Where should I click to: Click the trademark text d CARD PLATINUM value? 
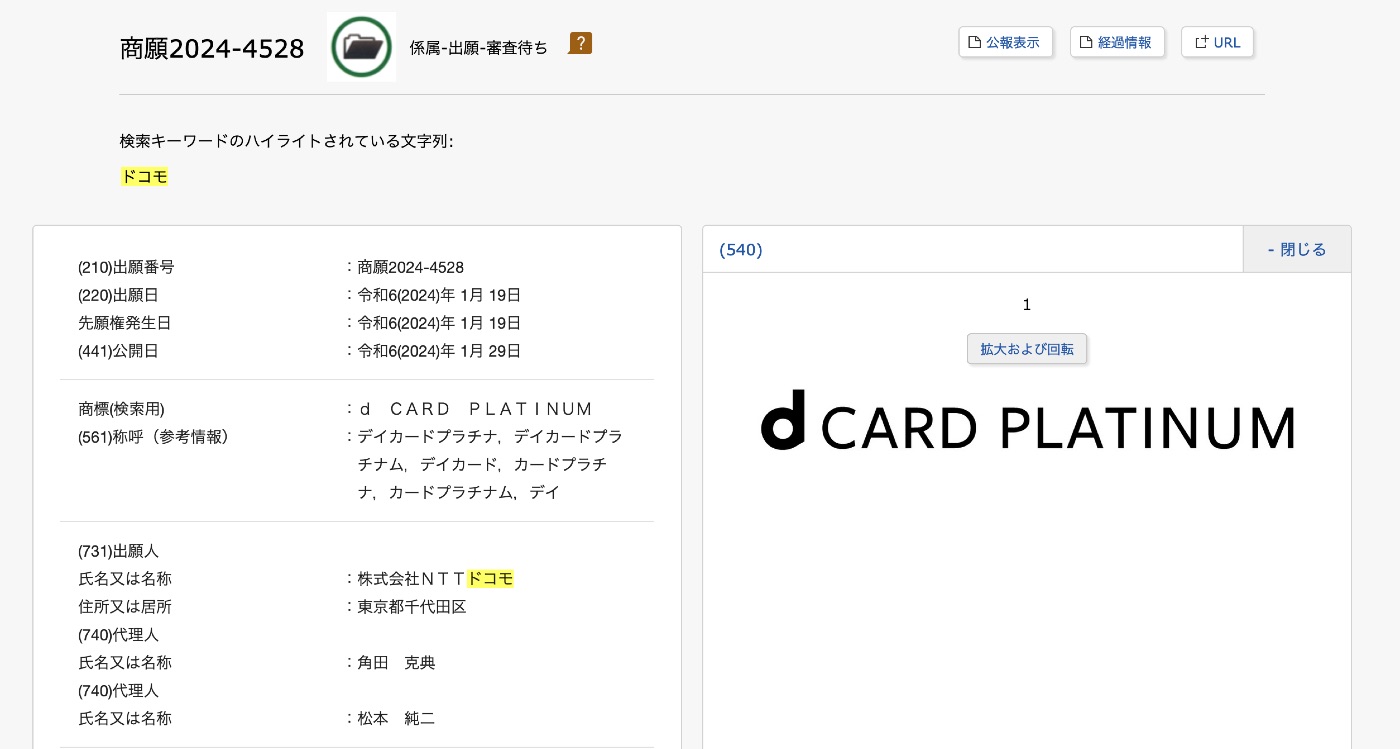[x=476, y=409]
